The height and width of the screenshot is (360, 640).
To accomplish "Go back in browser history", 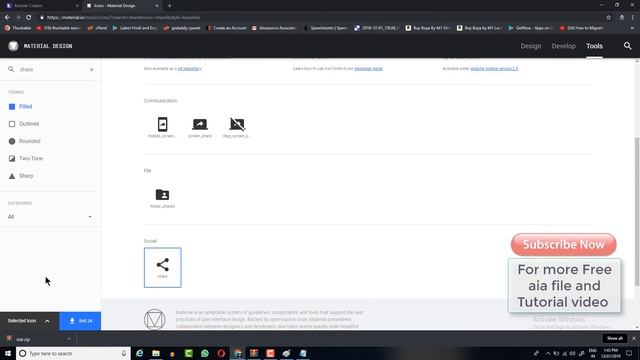I will pos(7,18).
